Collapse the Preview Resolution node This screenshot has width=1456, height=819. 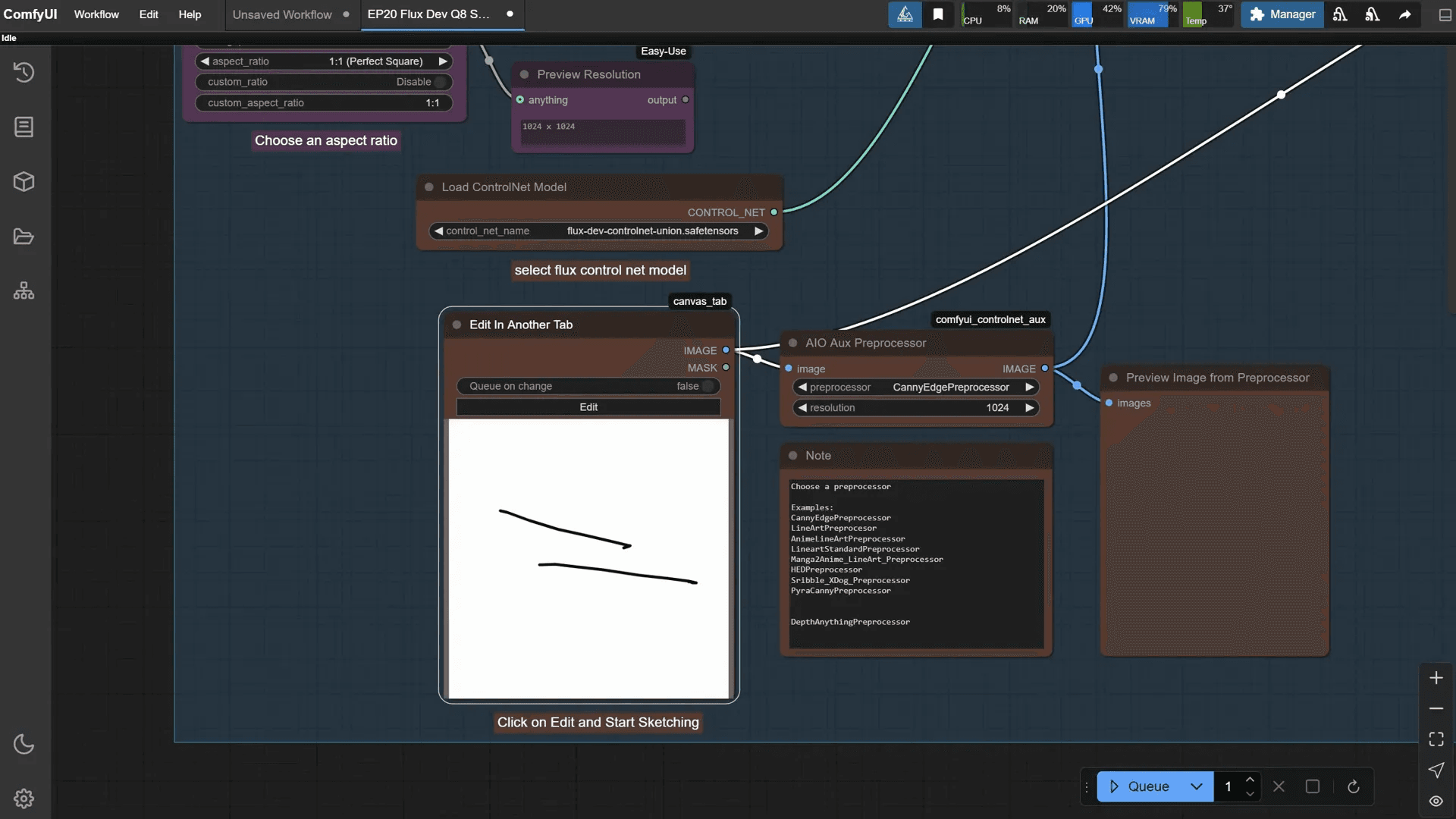pos(524,74)
